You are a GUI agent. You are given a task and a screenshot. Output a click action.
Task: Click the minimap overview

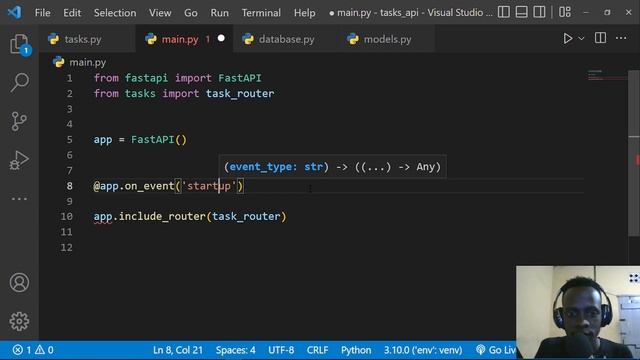click(607, 75)
